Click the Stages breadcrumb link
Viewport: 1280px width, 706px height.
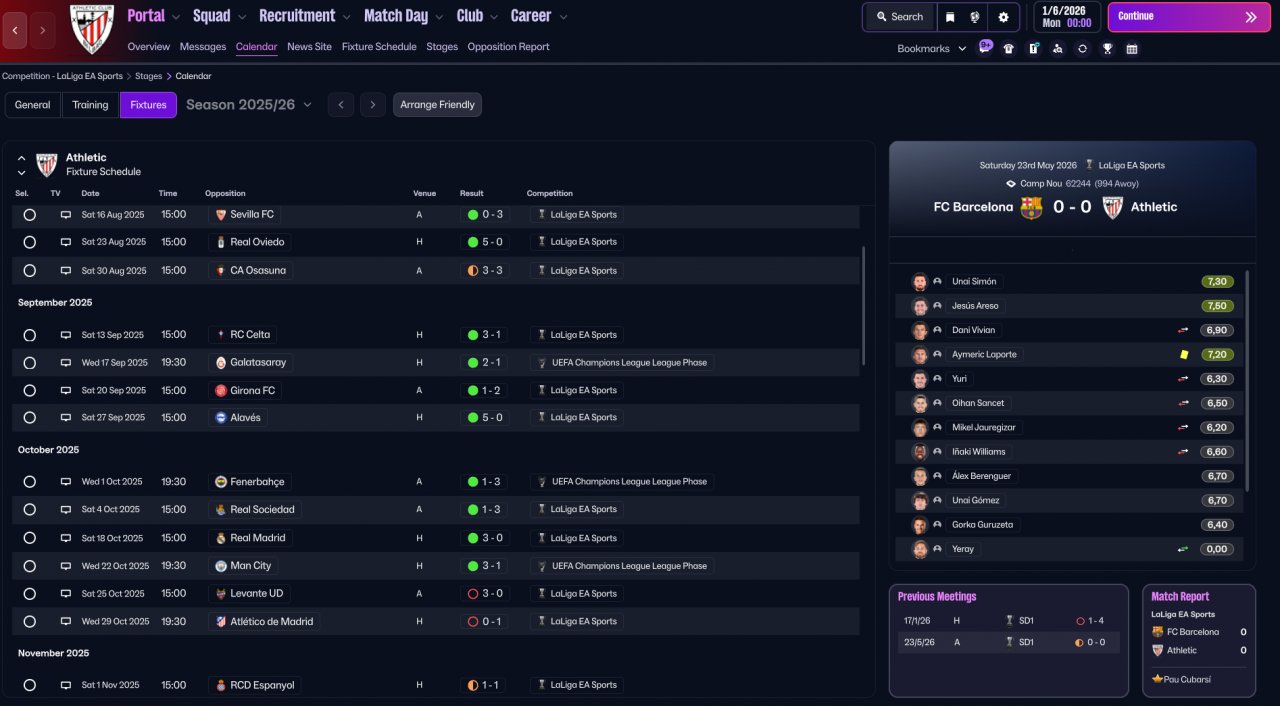coord(148,76)
